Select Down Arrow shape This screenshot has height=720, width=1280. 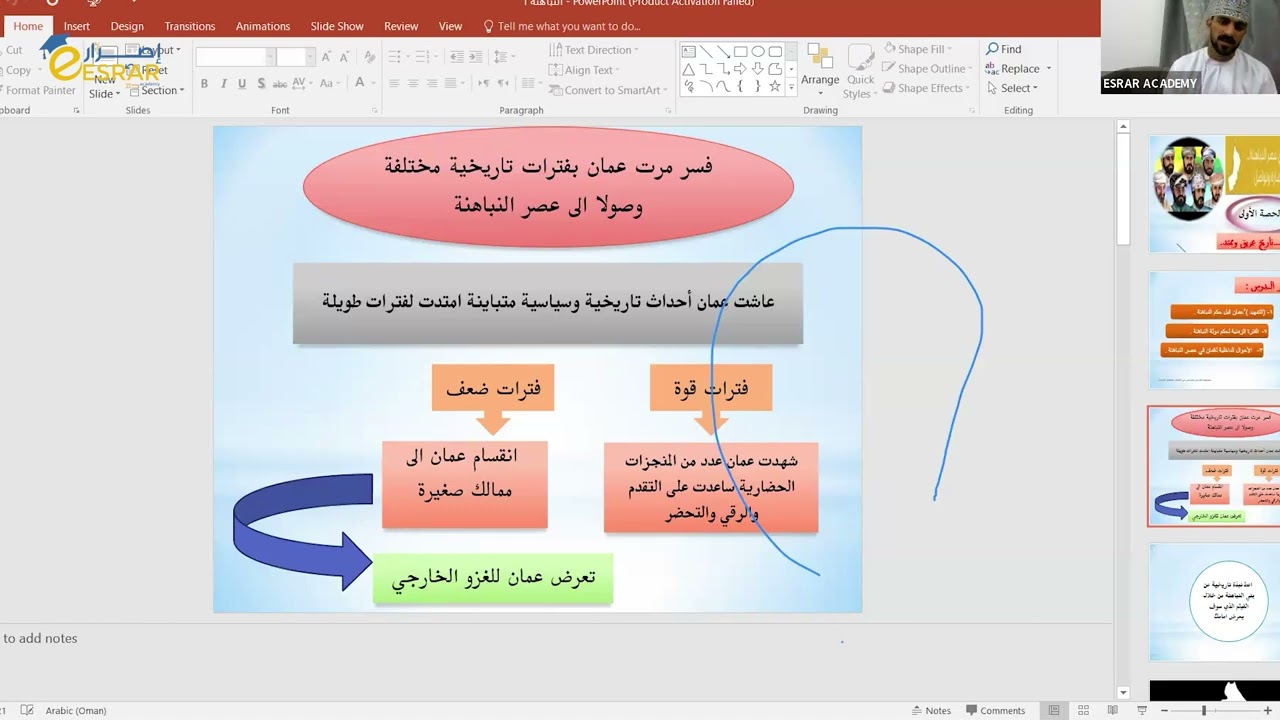[758, 69]
